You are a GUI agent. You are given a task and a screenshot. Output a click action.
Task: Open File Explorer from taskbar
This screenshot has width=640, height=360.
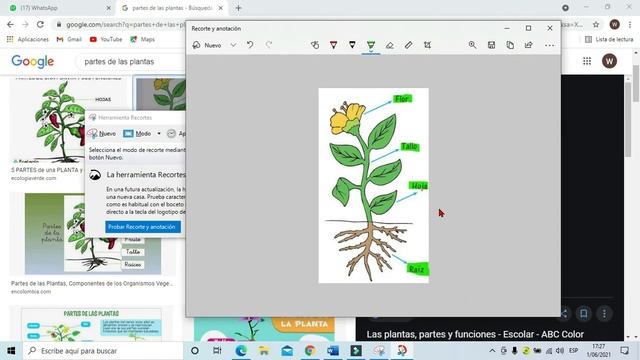[264, 351]
